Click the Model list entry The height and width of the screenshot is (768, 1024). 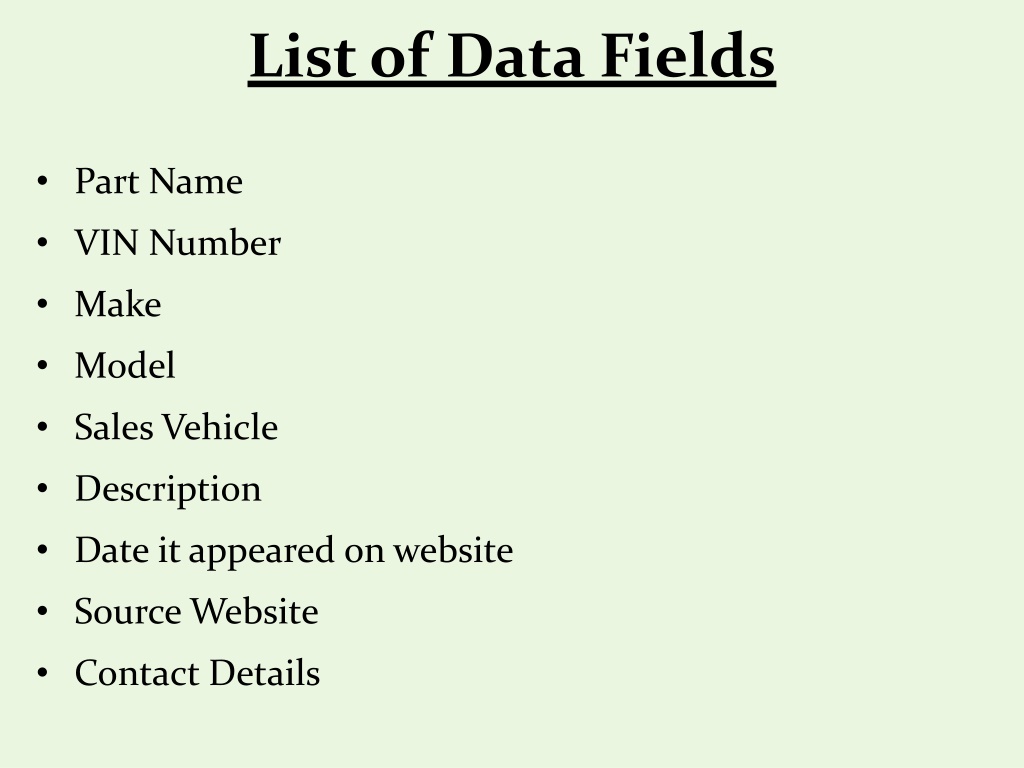(x=125, y=365)
